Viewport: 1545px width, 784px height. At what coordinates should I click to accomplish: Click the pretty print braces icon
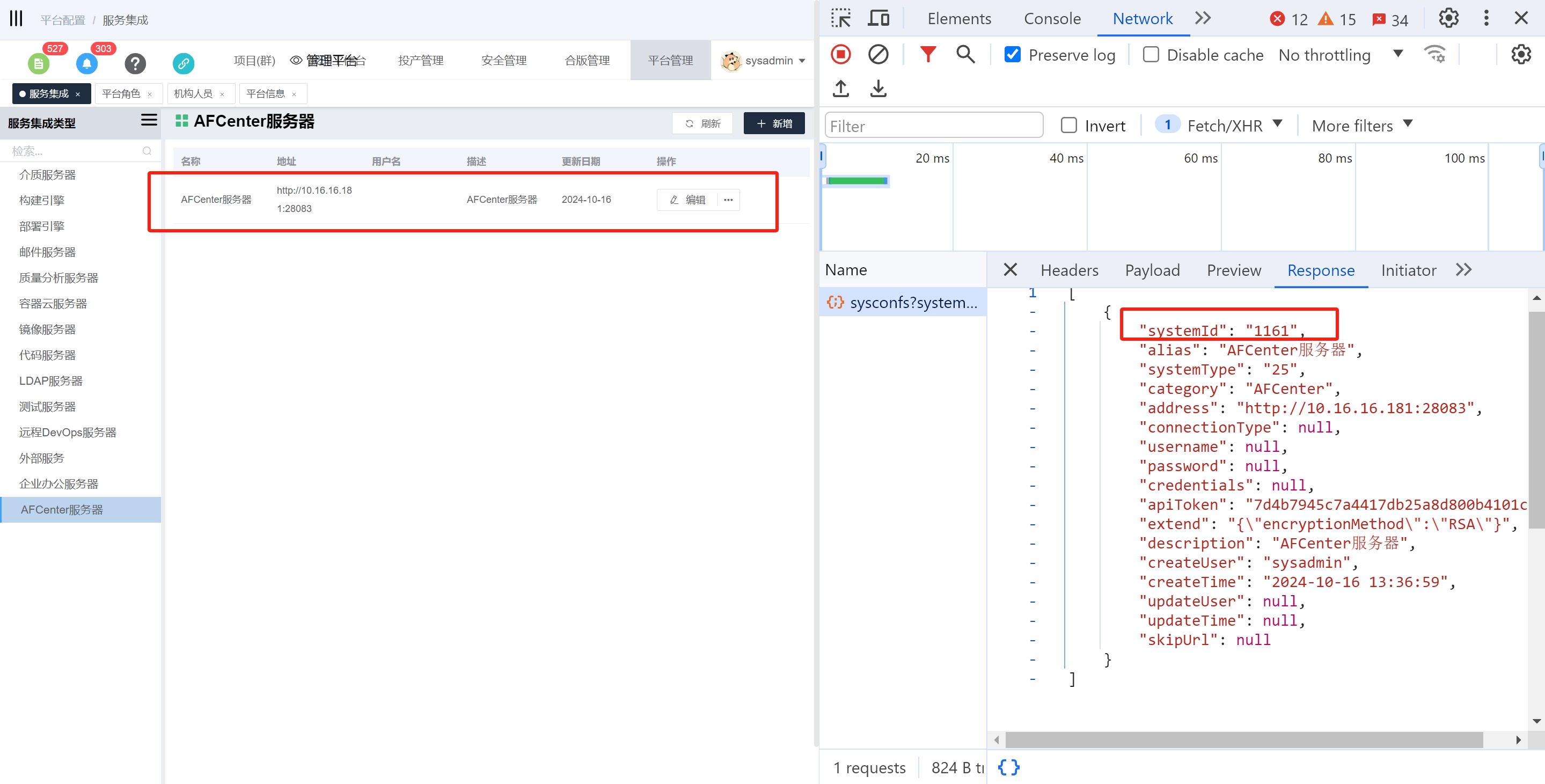pos(1008,767)
